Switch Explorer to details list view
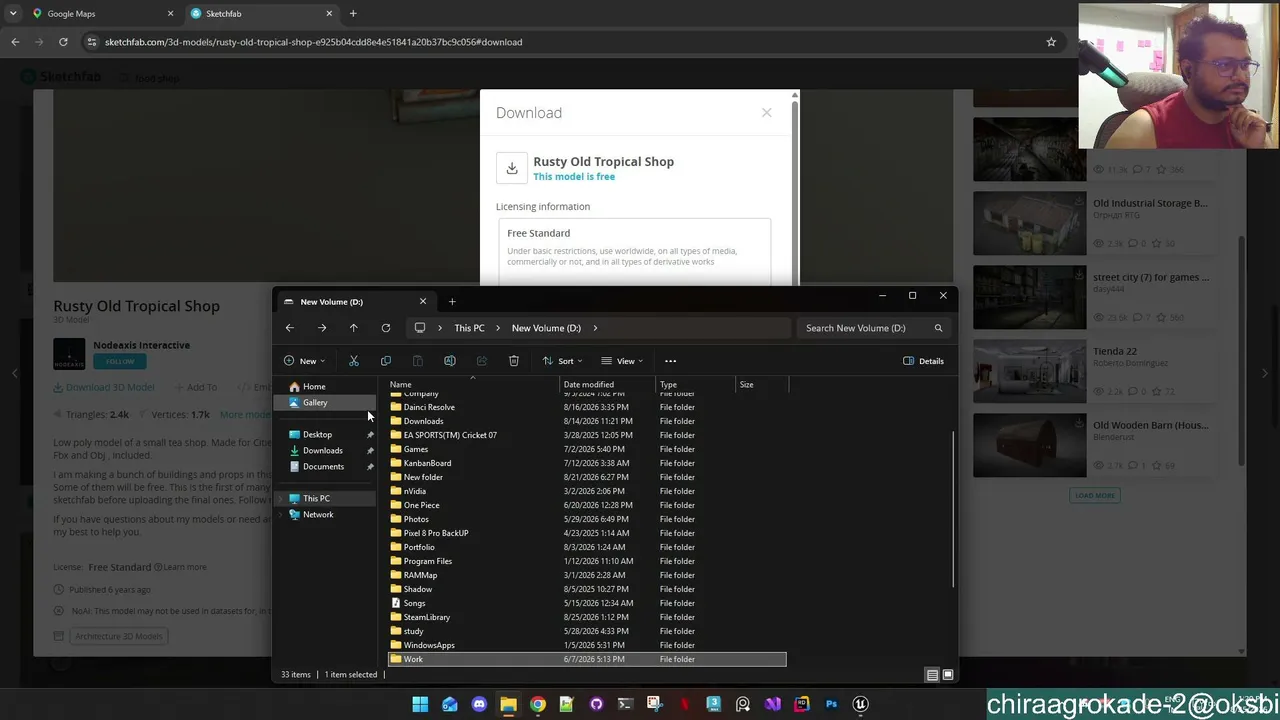 (932, 675)
